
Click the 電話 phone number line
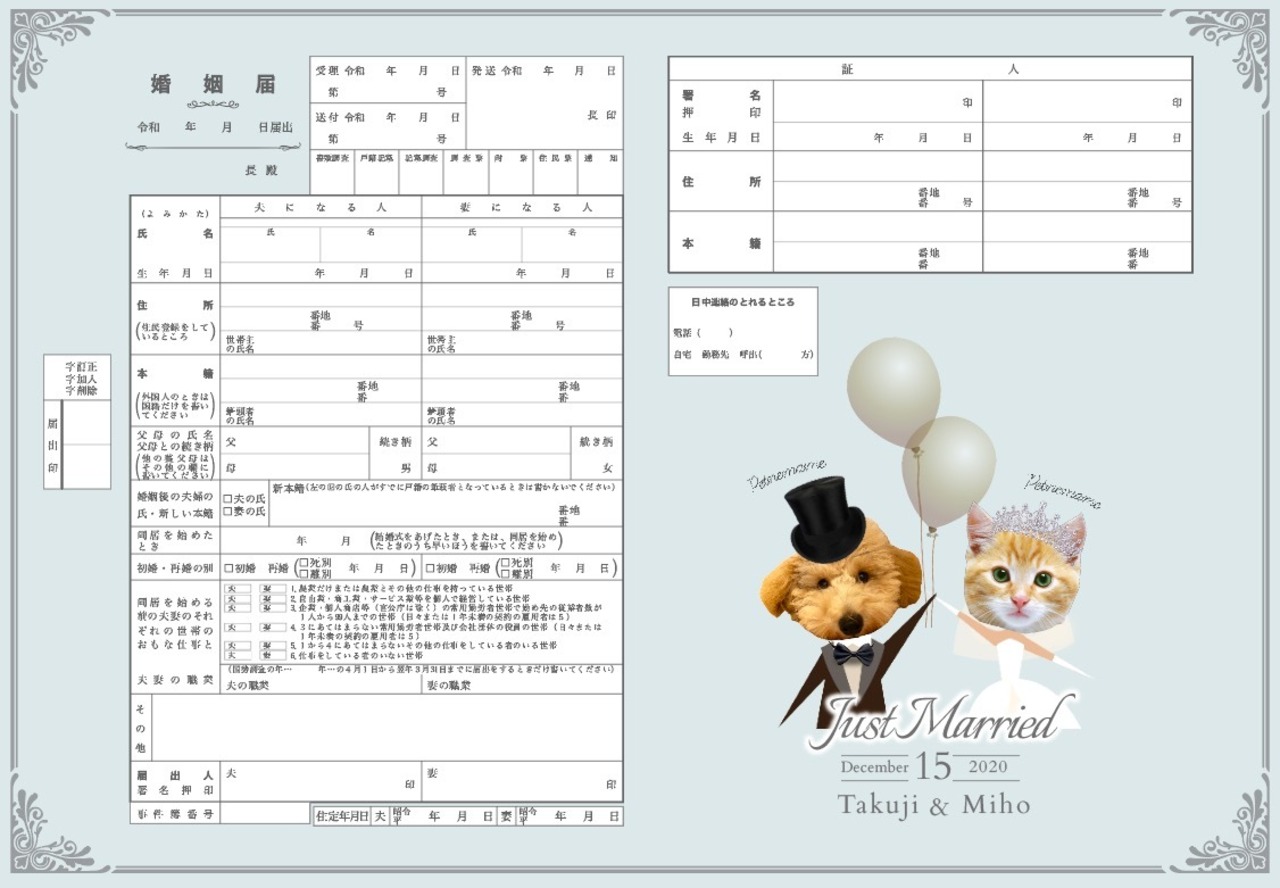coord(704,333)
